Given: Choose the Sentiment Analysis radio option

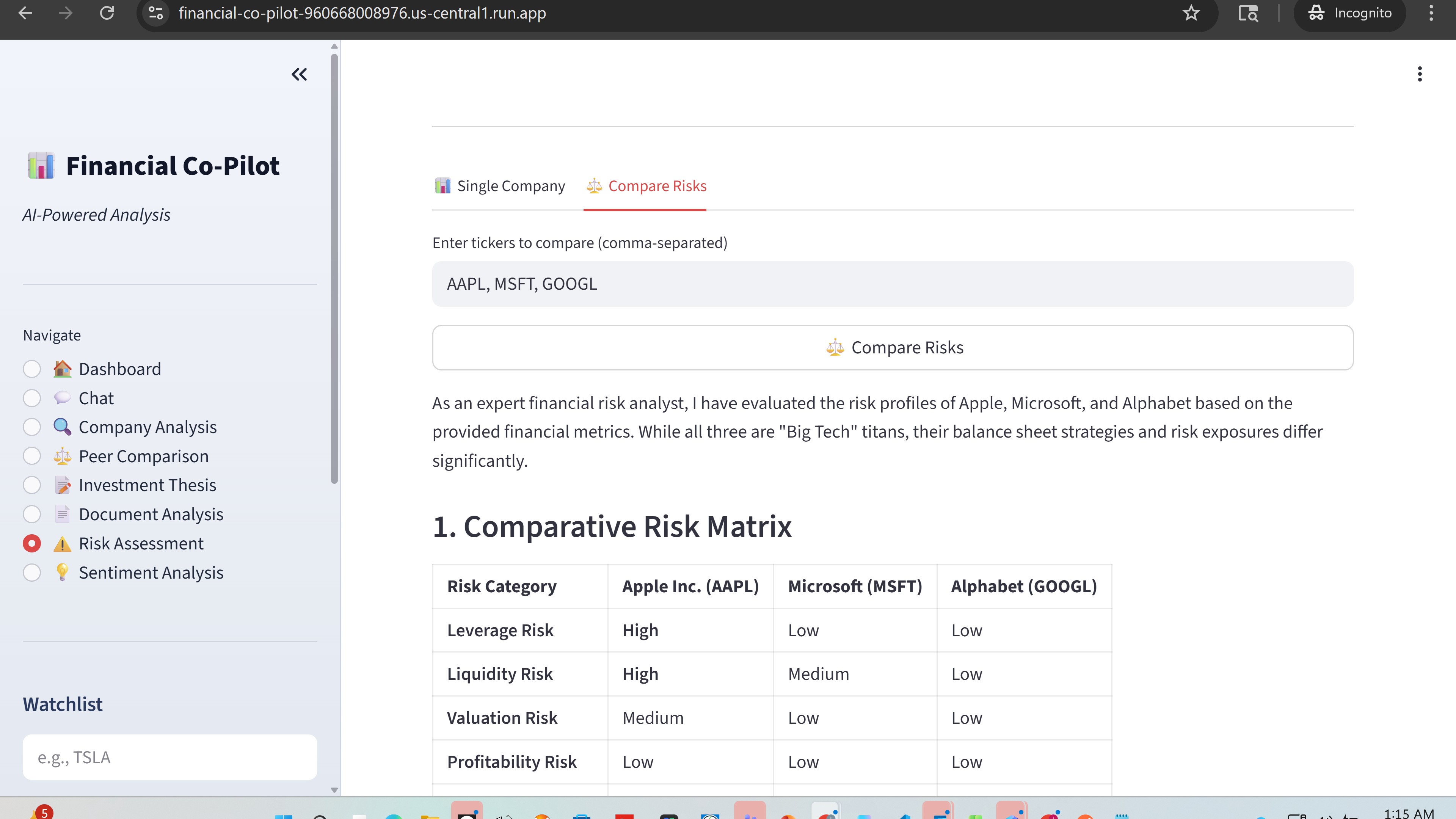Looking at the screenshot, I should tap(31, 573).
